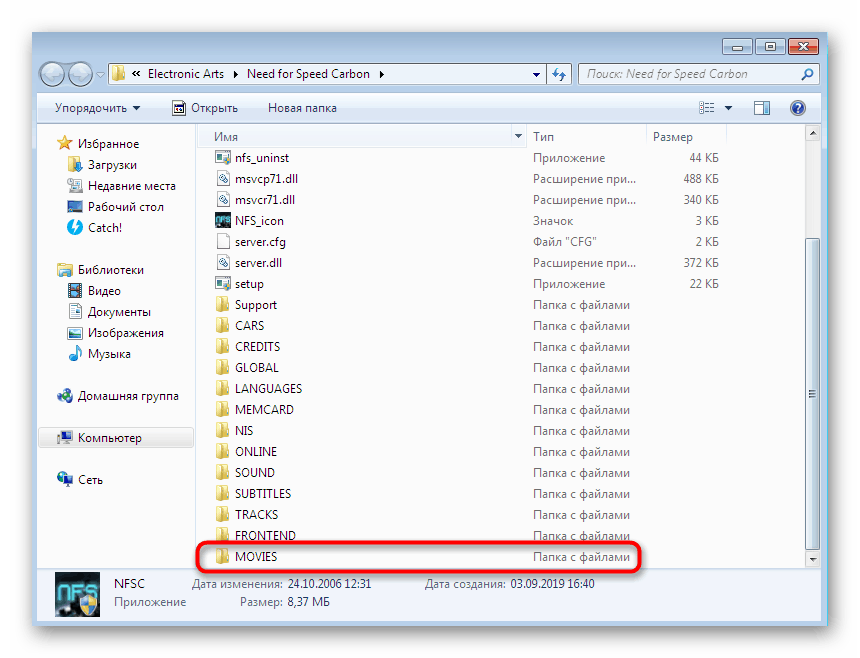The width and height of the screenshot is (860, 658).
Task: Go back with the Back arrow button
Action: click(53, 75)
